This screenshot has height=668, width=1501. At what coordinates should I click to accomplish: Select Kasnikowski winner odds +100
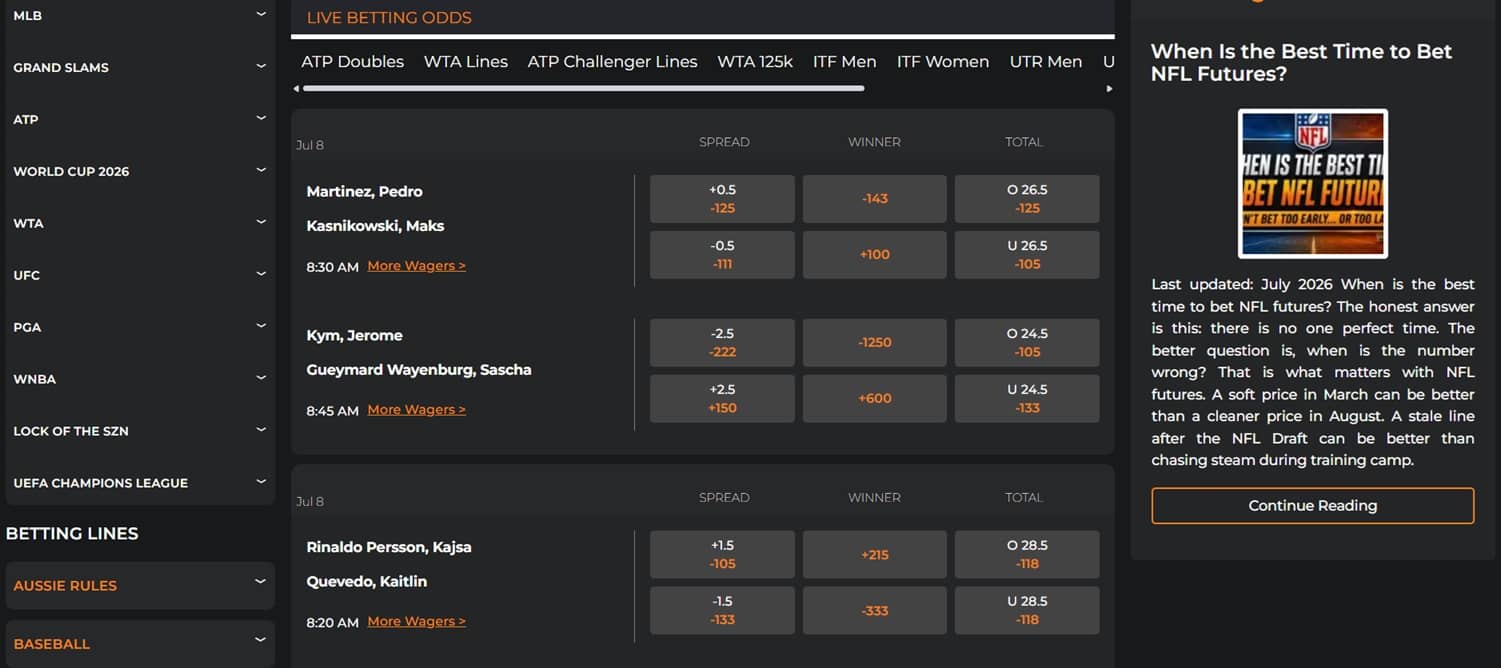874,255
